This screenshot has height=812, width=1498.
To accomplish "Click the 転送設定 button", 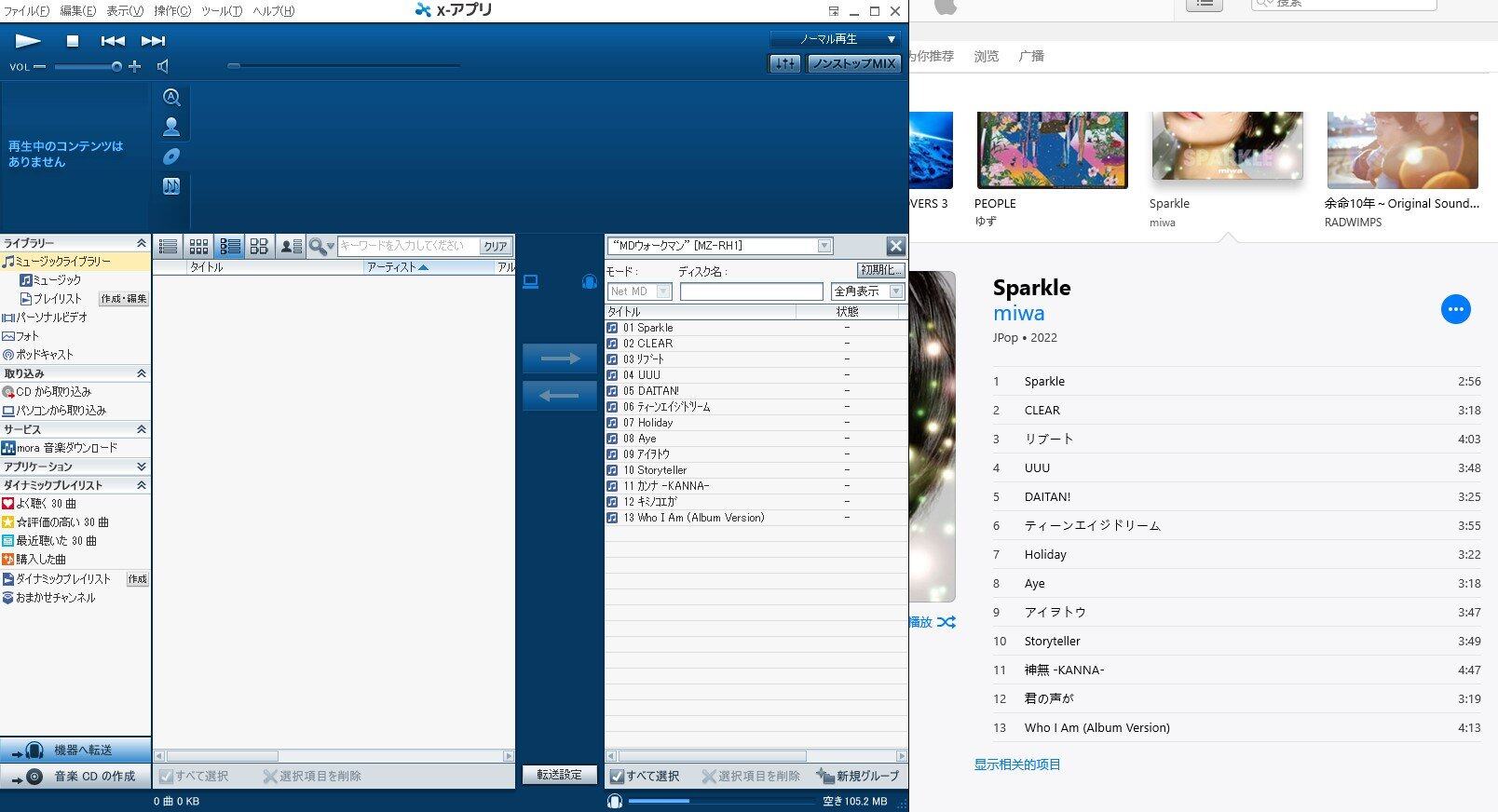I will pos(559,775).
